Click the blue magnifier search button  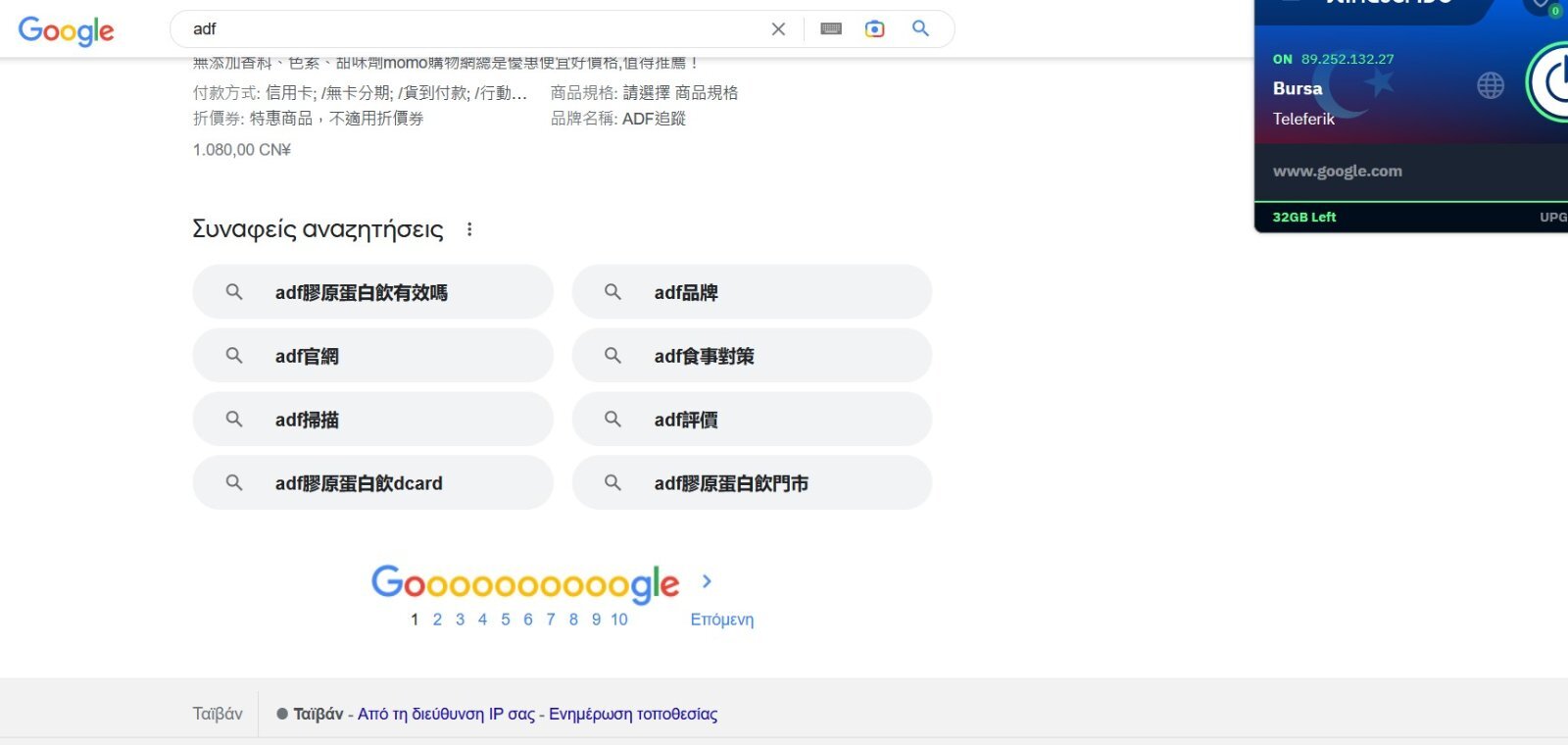[920, 28]
